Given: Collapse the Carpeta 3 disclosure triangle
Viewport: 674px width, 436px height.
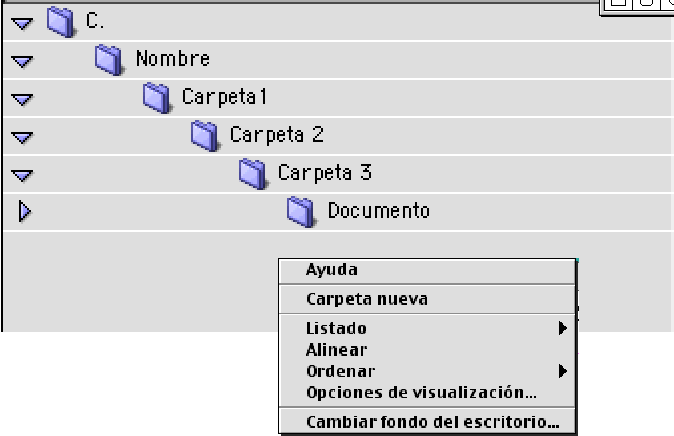Looking at the screenshot, I should pyautogui.click(x=22, y=175).
